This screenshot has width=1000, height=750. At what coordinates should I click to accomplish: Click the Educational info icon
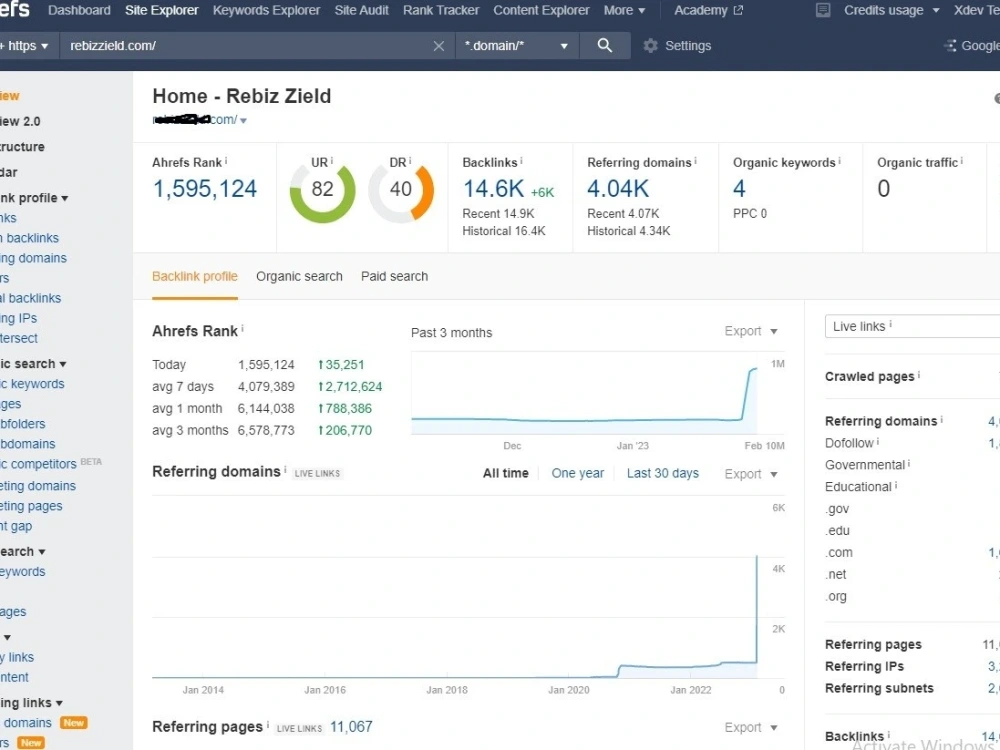pyautogui.click(x=895, y=485)
